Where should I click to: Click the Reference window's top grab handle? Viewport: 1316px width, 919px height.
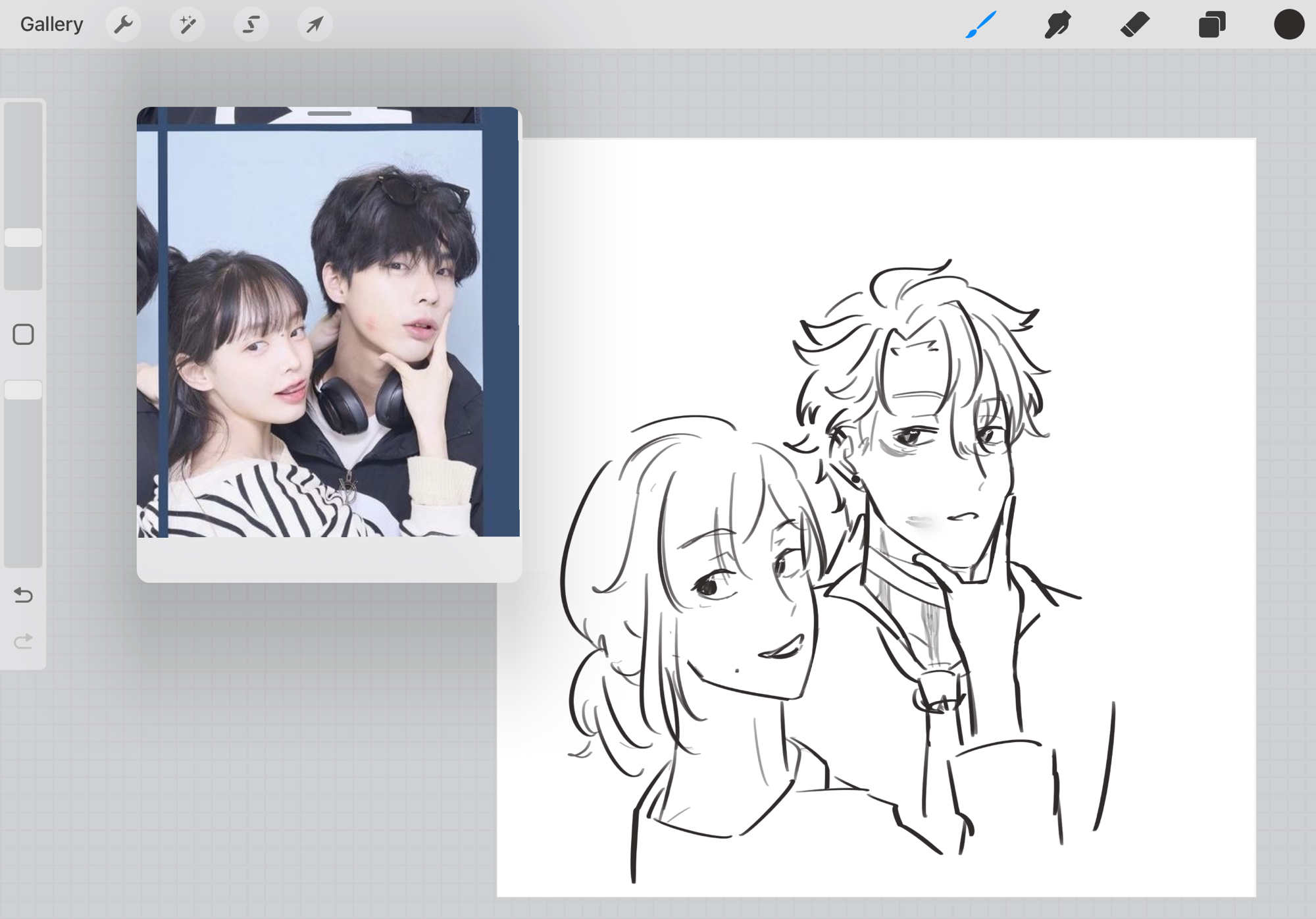click(329, 114)
